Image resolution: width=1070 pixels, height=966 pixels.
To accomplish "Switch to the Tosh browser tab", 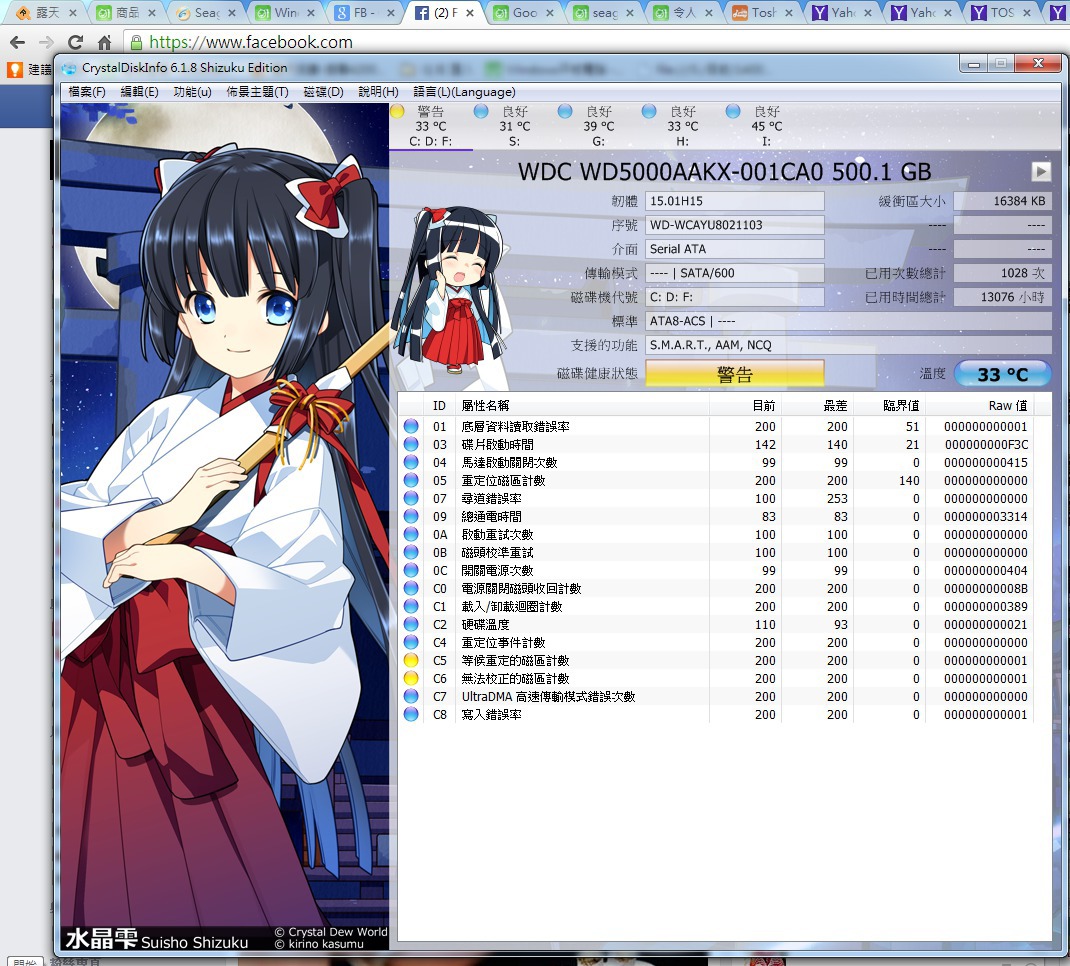I will point(763,12).
